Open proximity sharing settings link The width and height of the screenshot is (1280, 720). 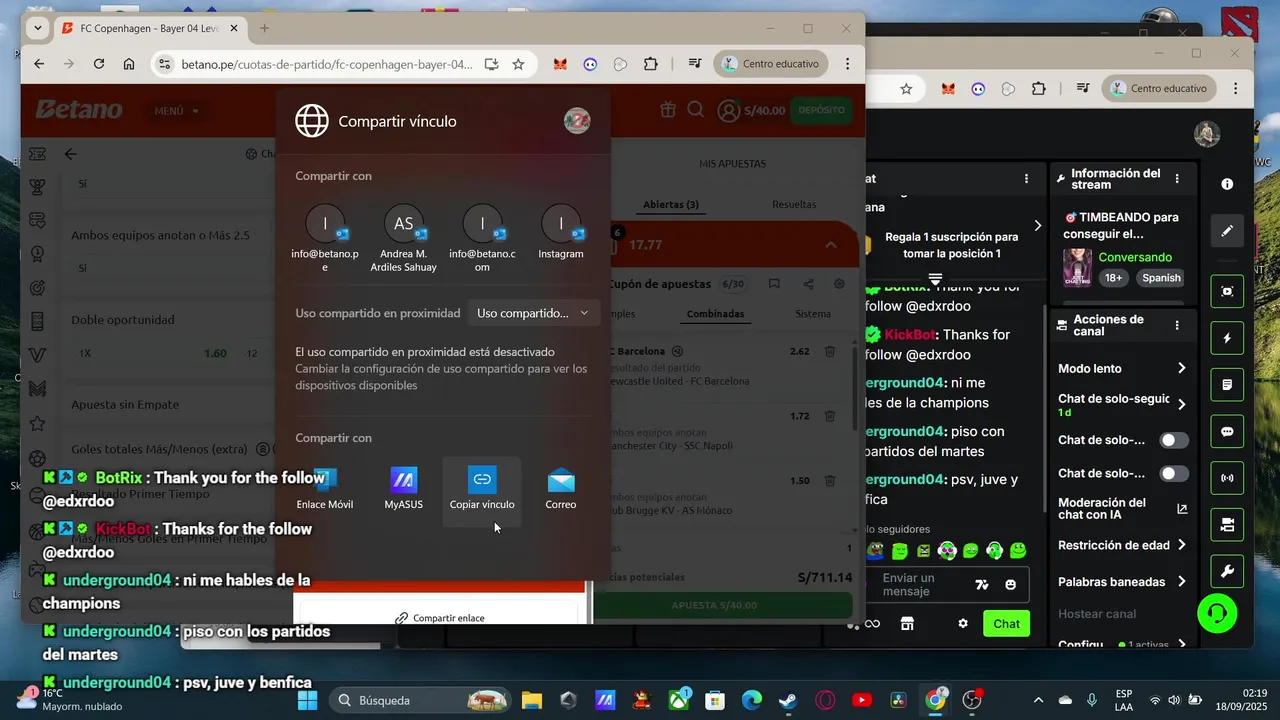[x=441, y=377]
